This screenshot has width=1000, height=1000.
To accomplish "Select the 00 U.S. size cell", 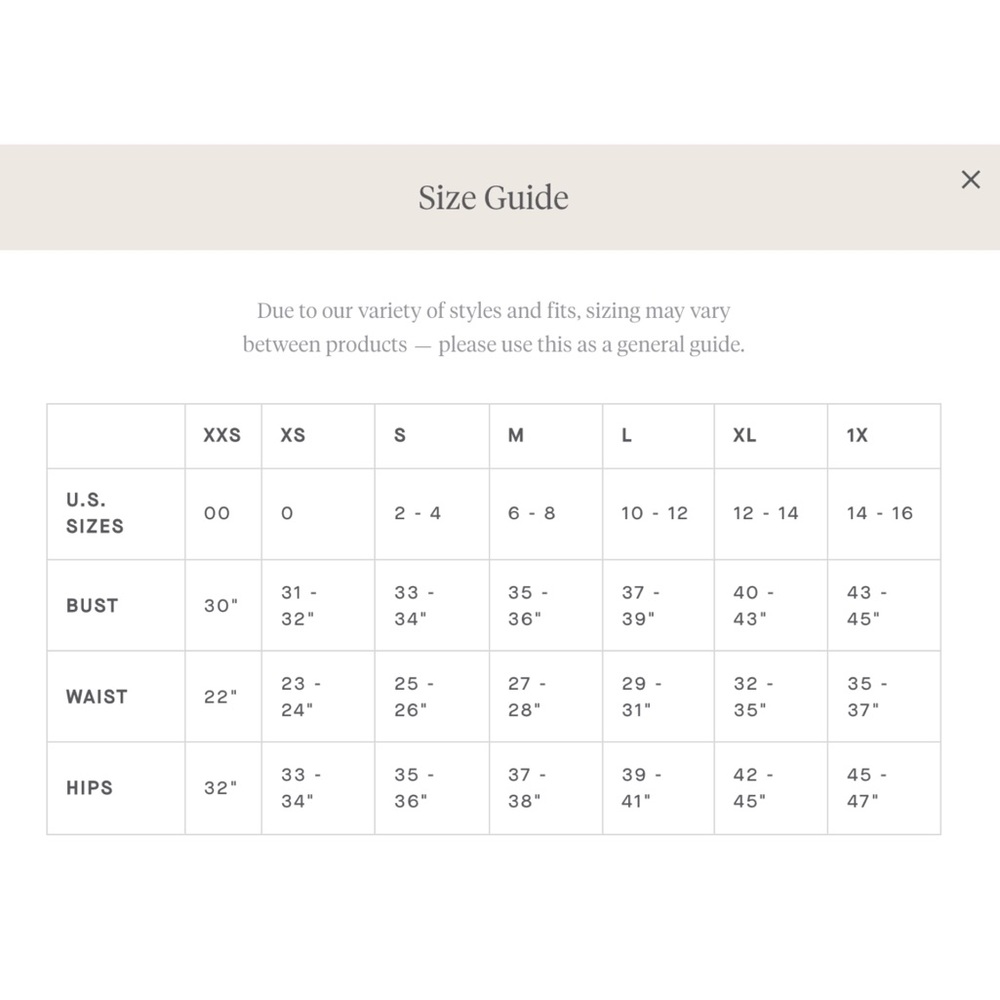I will 217,513.
